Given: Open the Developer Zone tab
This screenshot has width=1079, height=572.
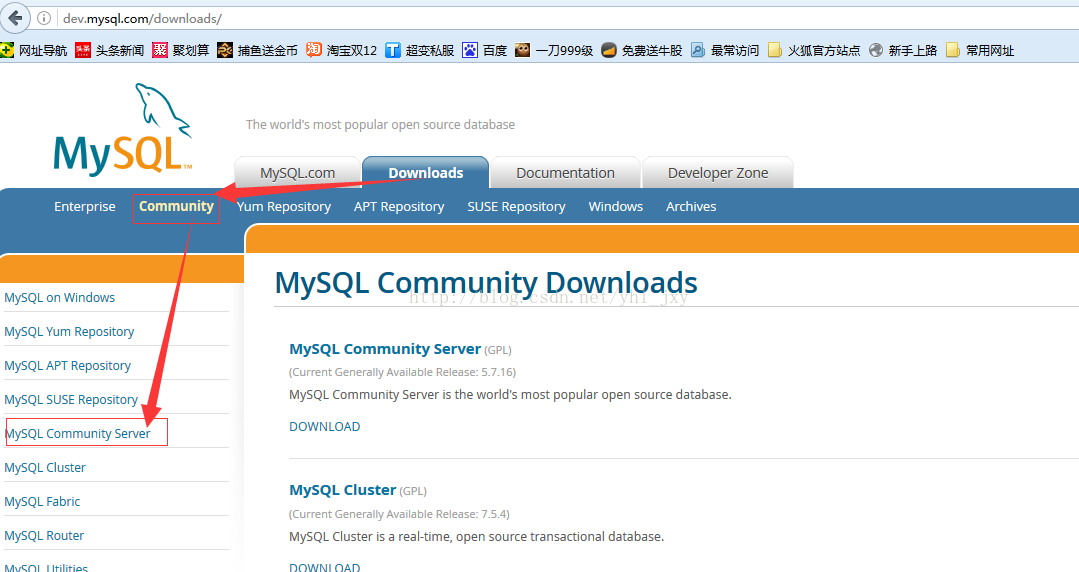Looking at the screenshot, I should click(x=718, y=173).
